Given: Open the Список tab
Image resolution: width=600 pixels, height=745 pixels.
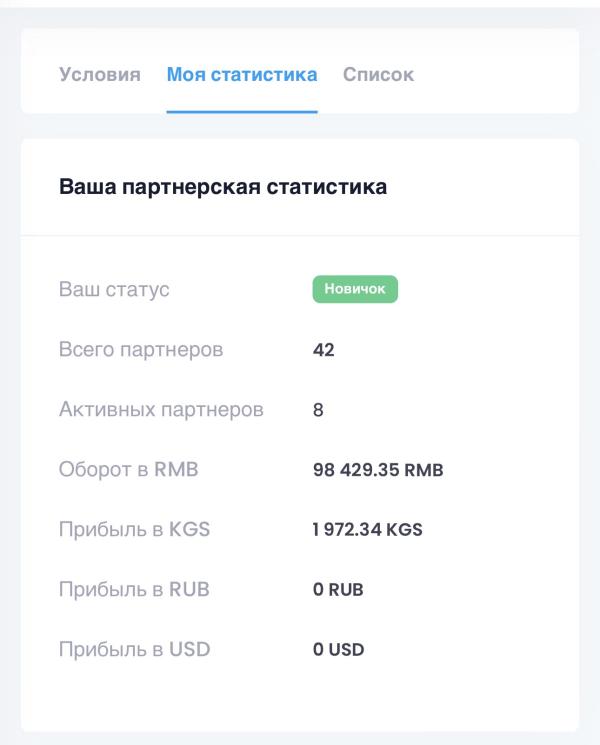Looking at the screenshot, I should [x=378, y=75].
